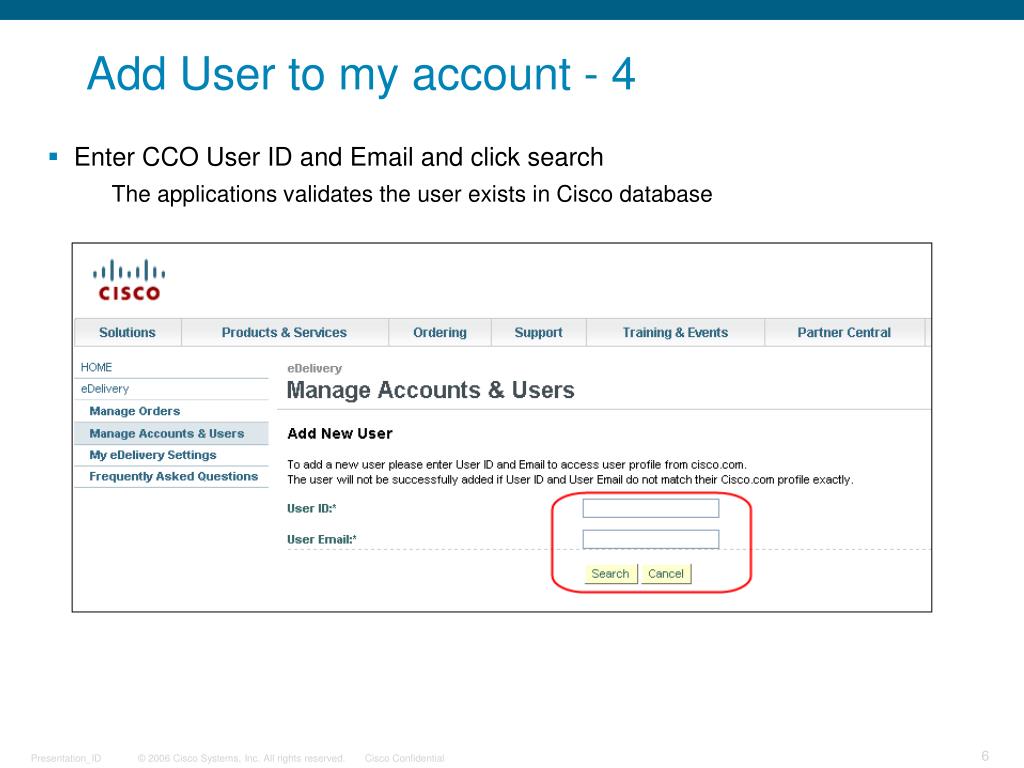Click the 'User Email:*' label
Viewport: 1024px width, 768px height.
[x=321, y=539]
